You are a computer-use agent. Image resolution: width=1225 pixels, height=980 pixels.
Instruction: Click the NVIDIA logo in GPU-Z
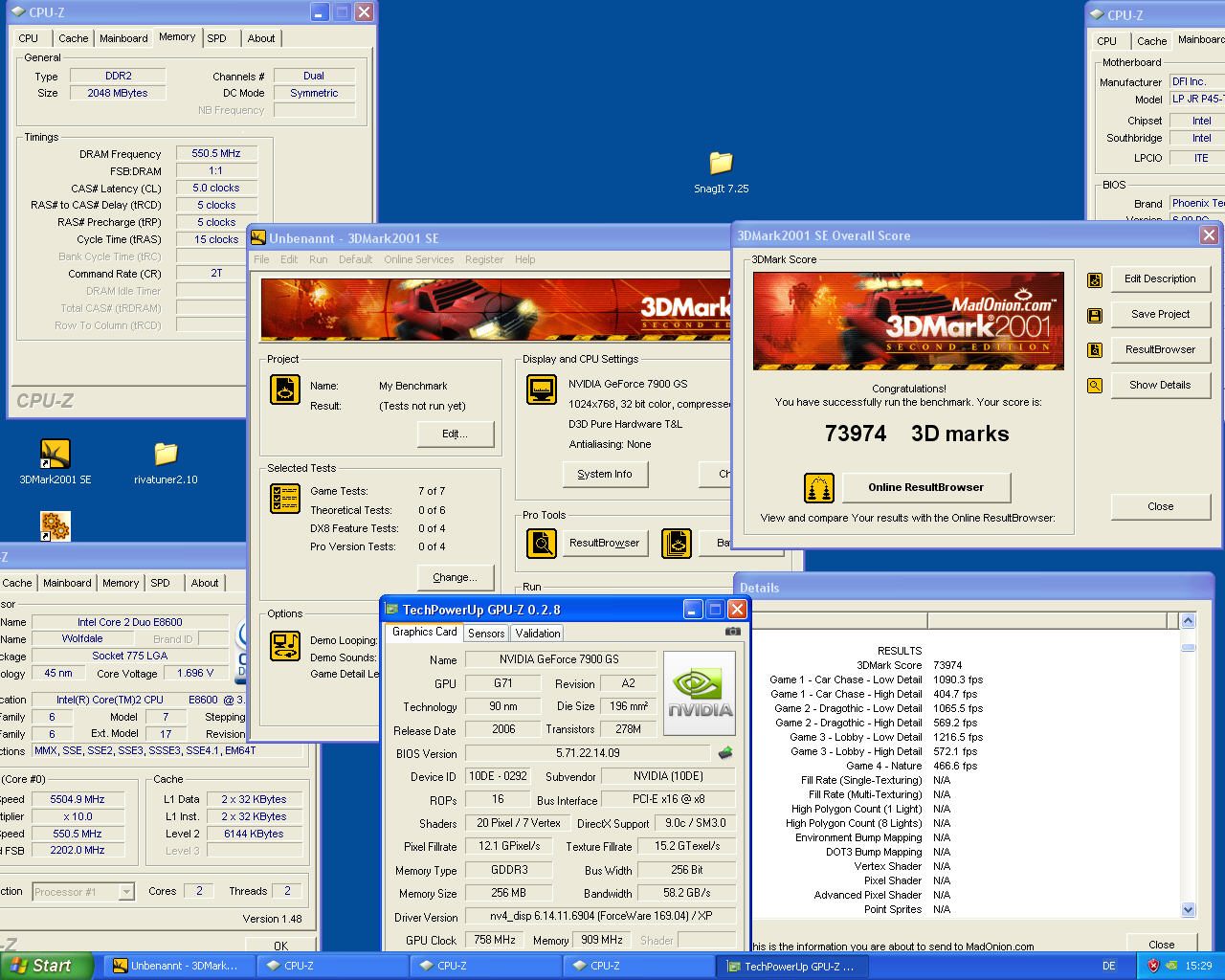(700, 693)
